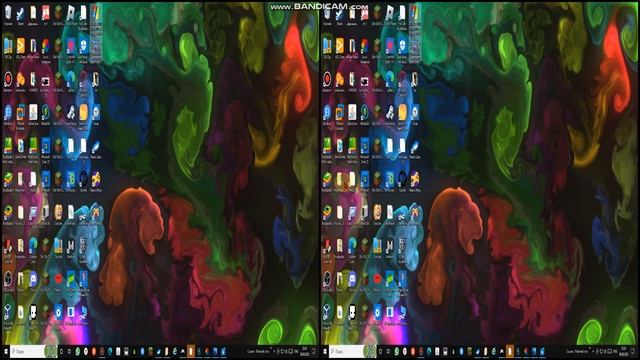The image size is (640, 360).
Task: Open notification center on left taskbar copy
Action: click(313, 351)
